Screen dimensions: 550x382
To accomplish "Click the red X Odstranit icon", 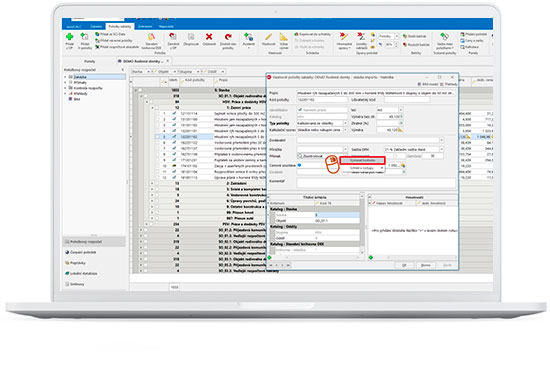I will click(x=209, y=36).
